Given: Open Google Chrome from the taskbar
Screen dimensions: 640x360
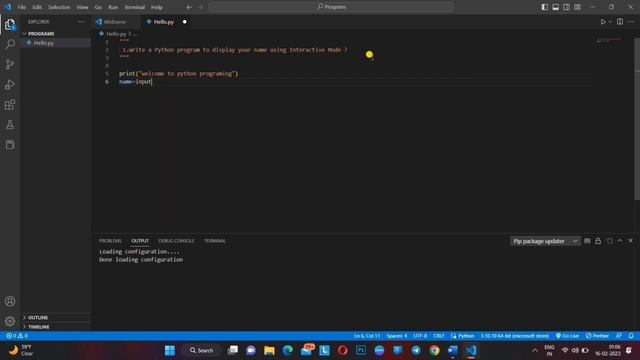Looking at the screenshot, I should point(434,350).
